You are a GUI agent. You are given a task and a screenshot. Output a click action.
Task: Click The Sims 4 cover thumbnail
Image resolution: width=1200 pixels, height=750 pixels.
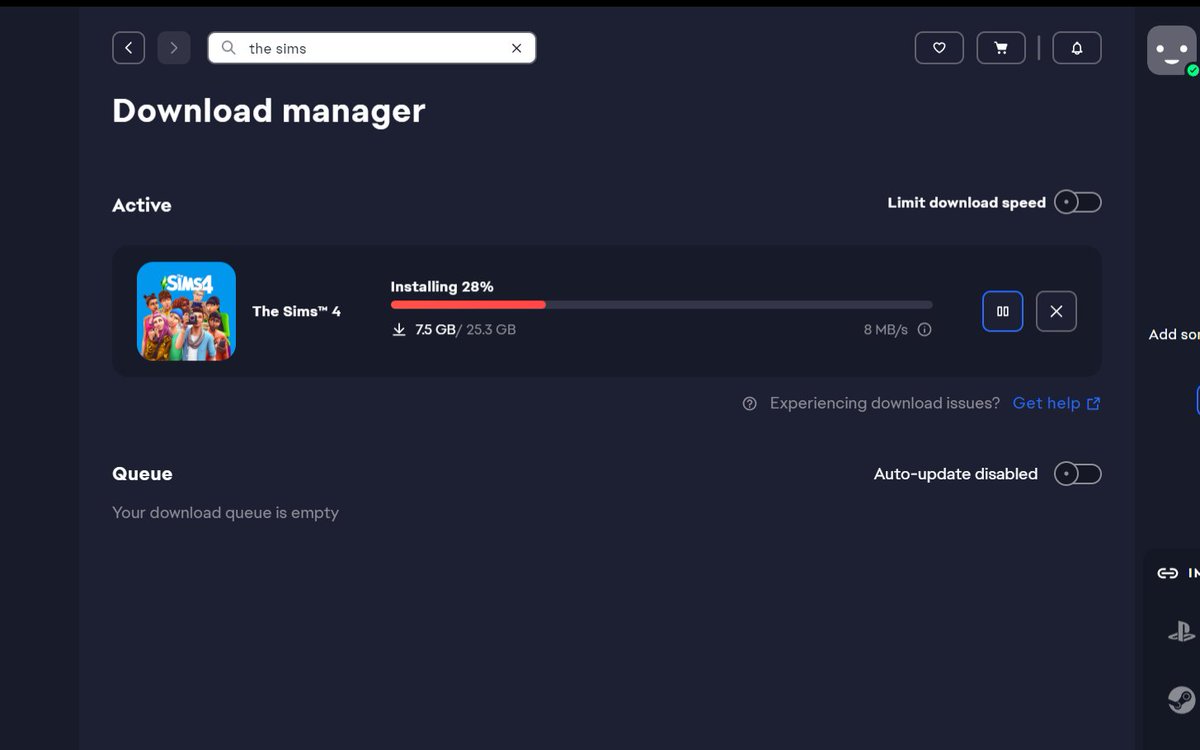186,311
